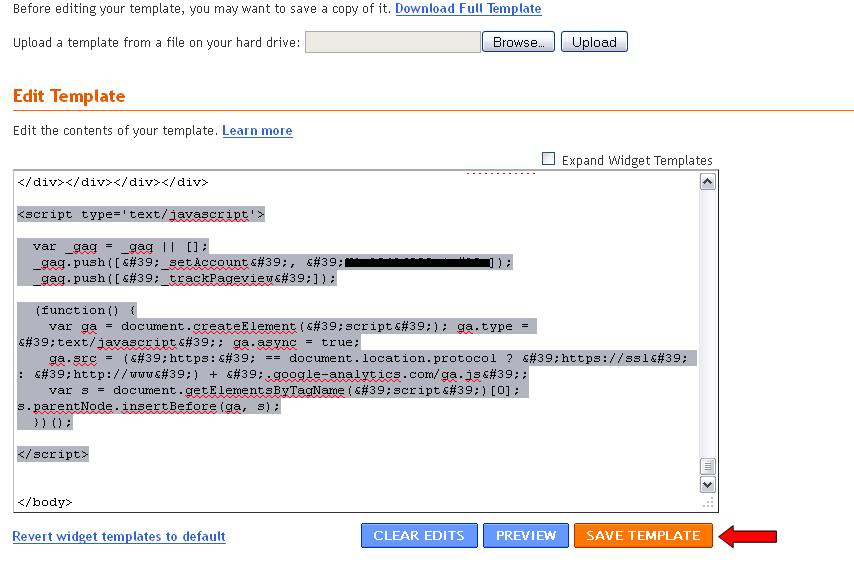The image size is (854, 566).
Task: Click the "<script type='text/javascript'>" line
Action: click(141, 215)
